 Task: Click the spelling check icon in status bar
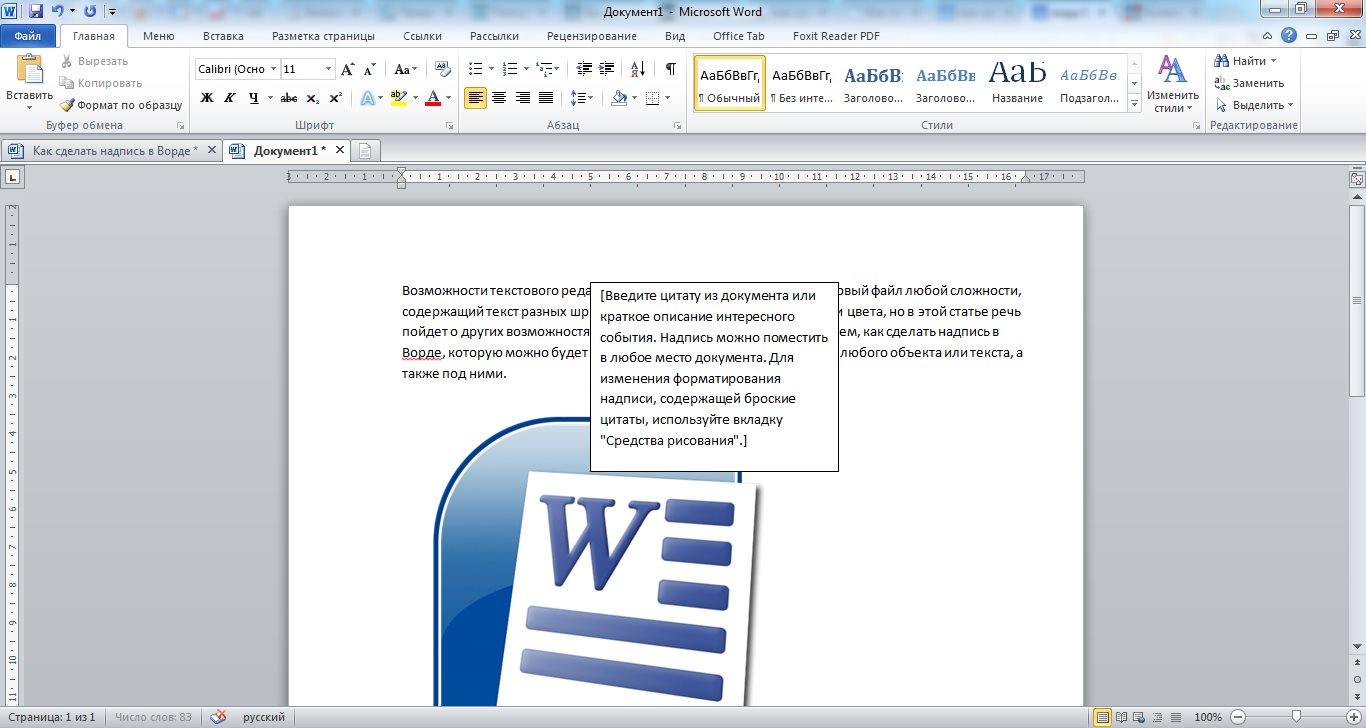coord(218,717)
